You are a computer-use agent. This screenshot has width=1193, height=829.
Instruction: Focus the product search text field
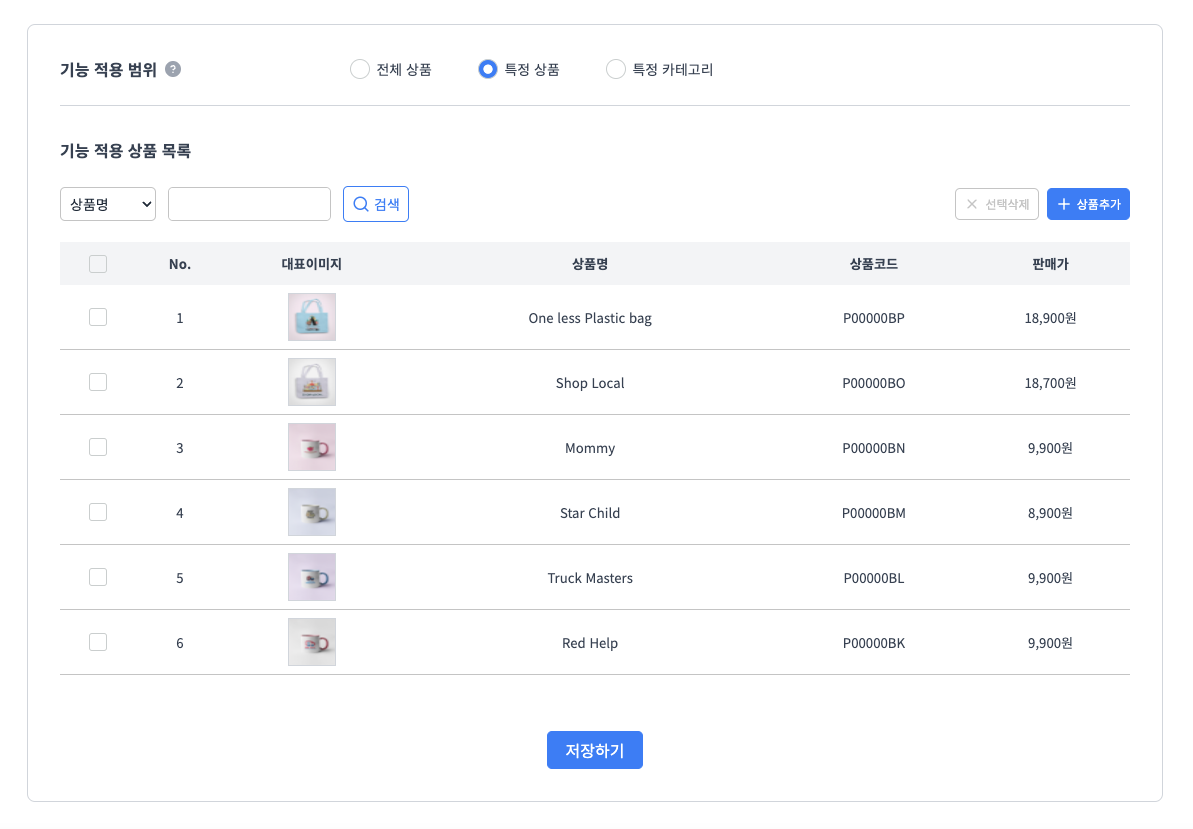pos(249,204)
